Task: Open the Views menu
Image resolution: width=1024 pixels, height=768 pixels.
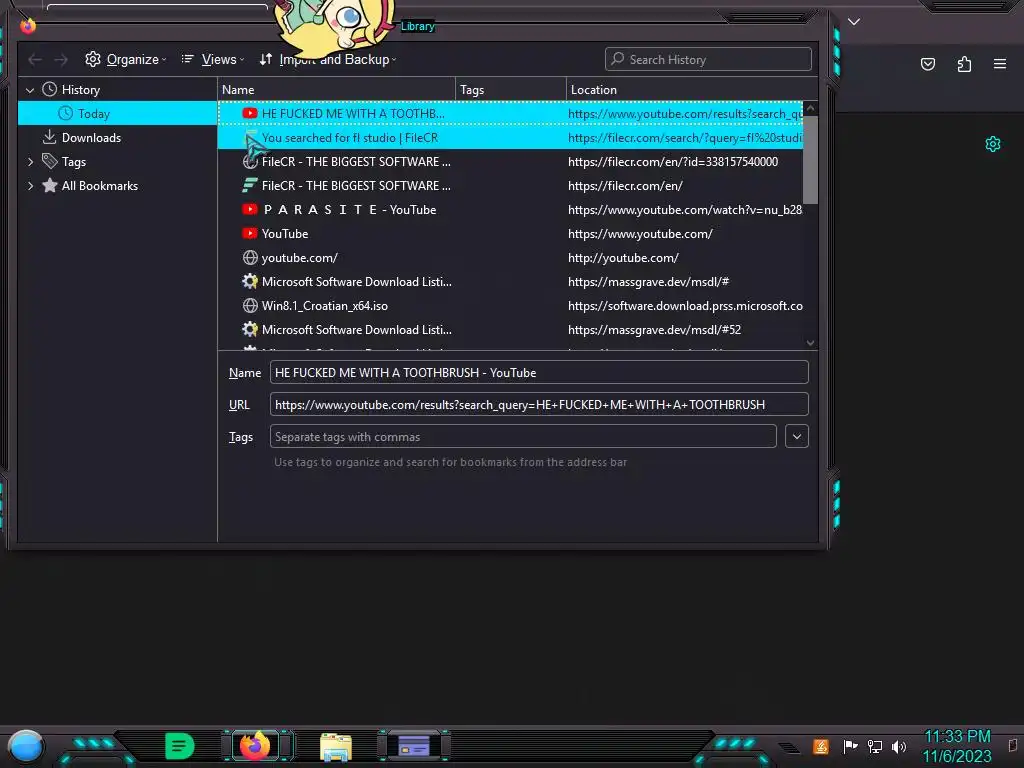Action: pos(212,59)
